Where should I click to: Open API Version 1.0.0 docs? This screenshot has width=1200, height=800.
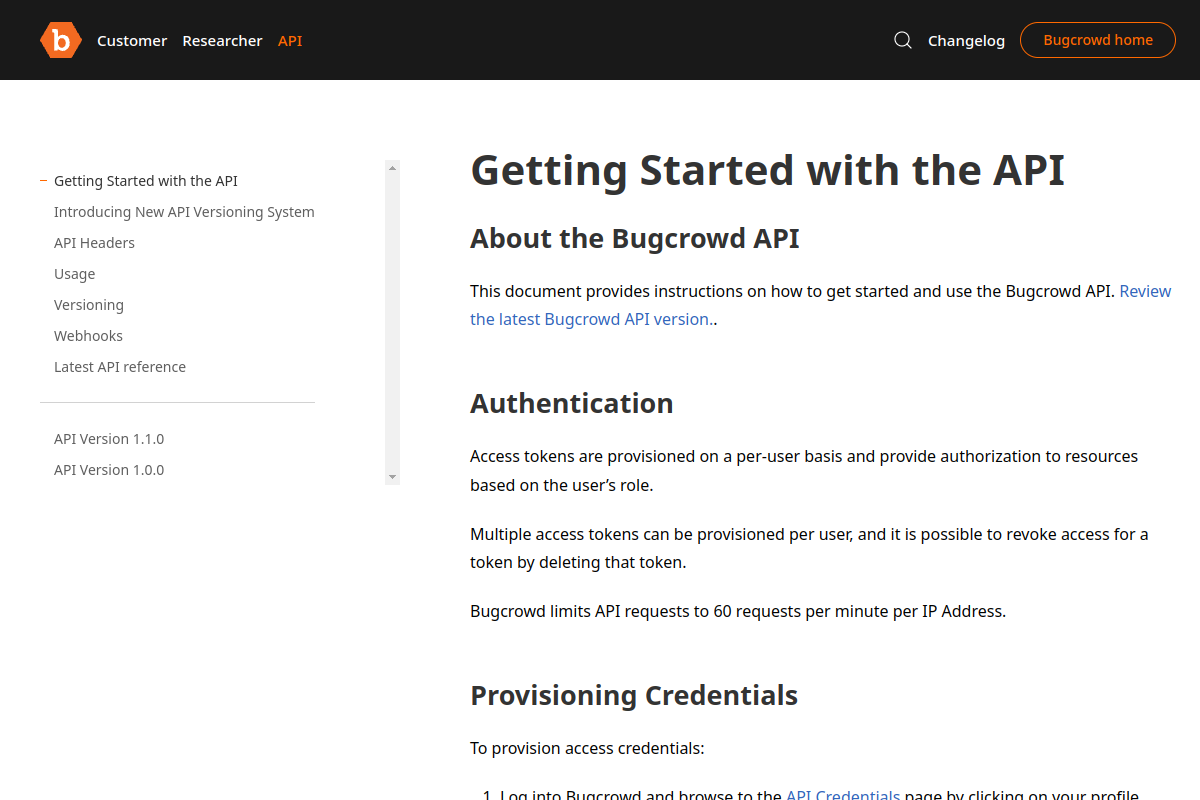tap(109, 470)
